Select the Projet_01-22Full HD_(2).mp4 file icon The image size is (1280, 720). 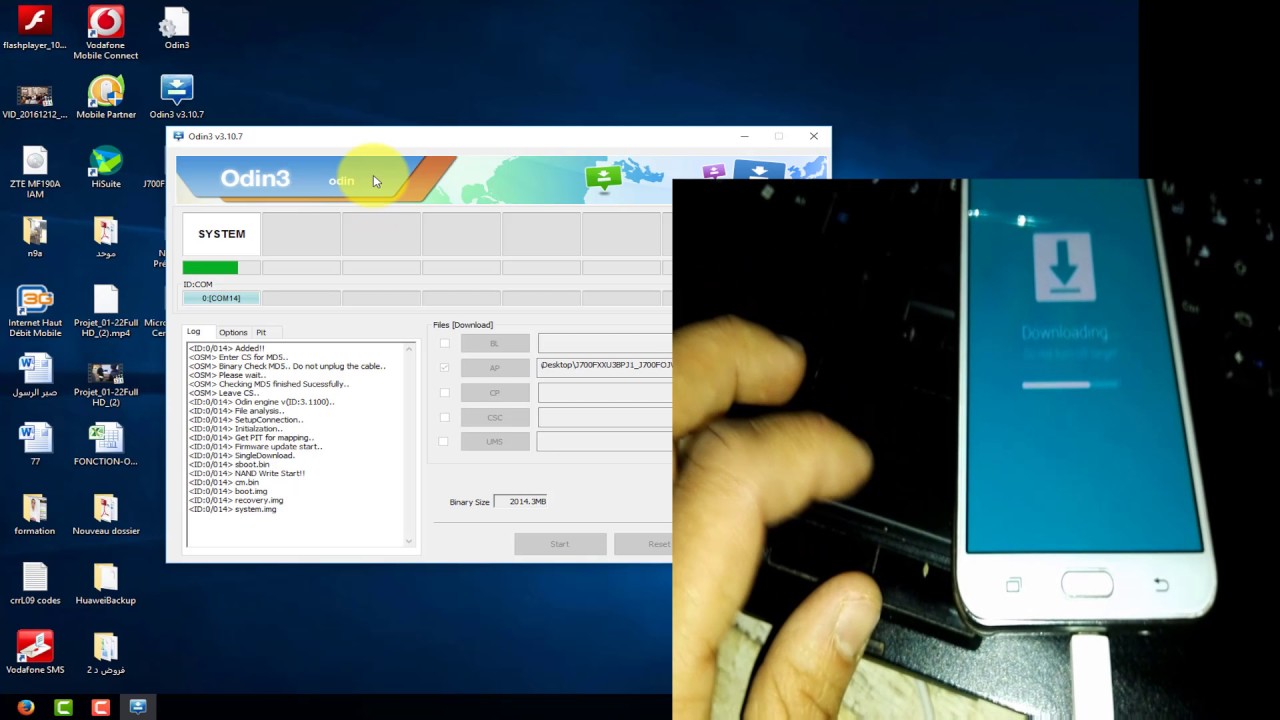(105, 311)
